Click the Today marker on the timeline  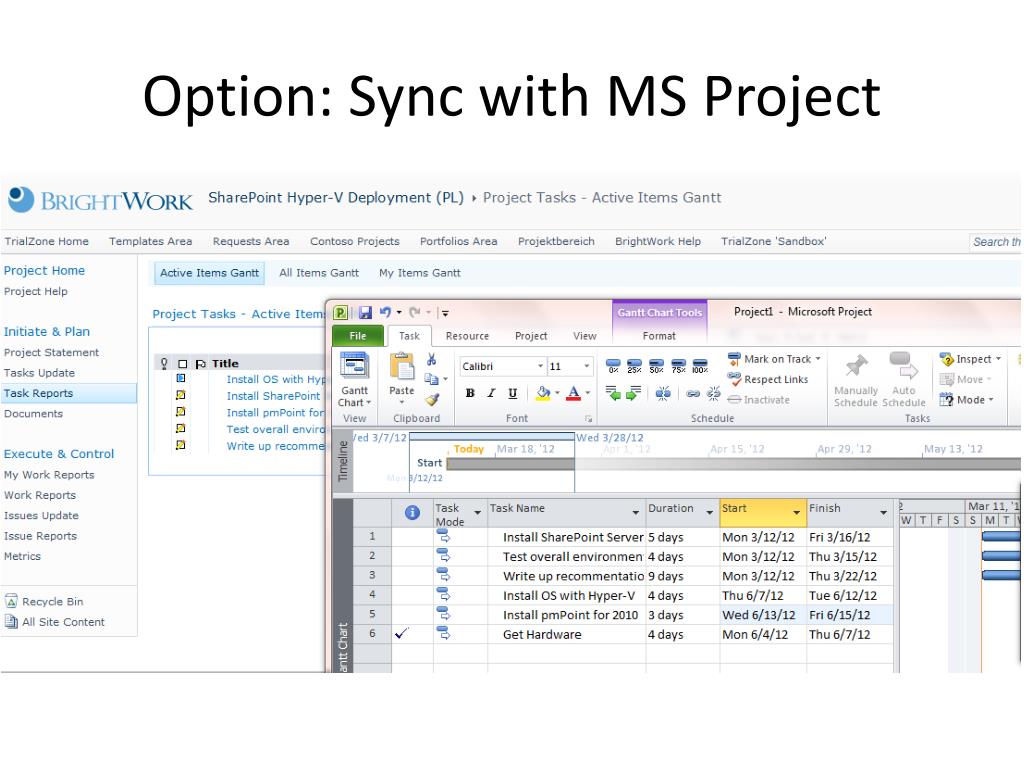click(x=468, y=449)
